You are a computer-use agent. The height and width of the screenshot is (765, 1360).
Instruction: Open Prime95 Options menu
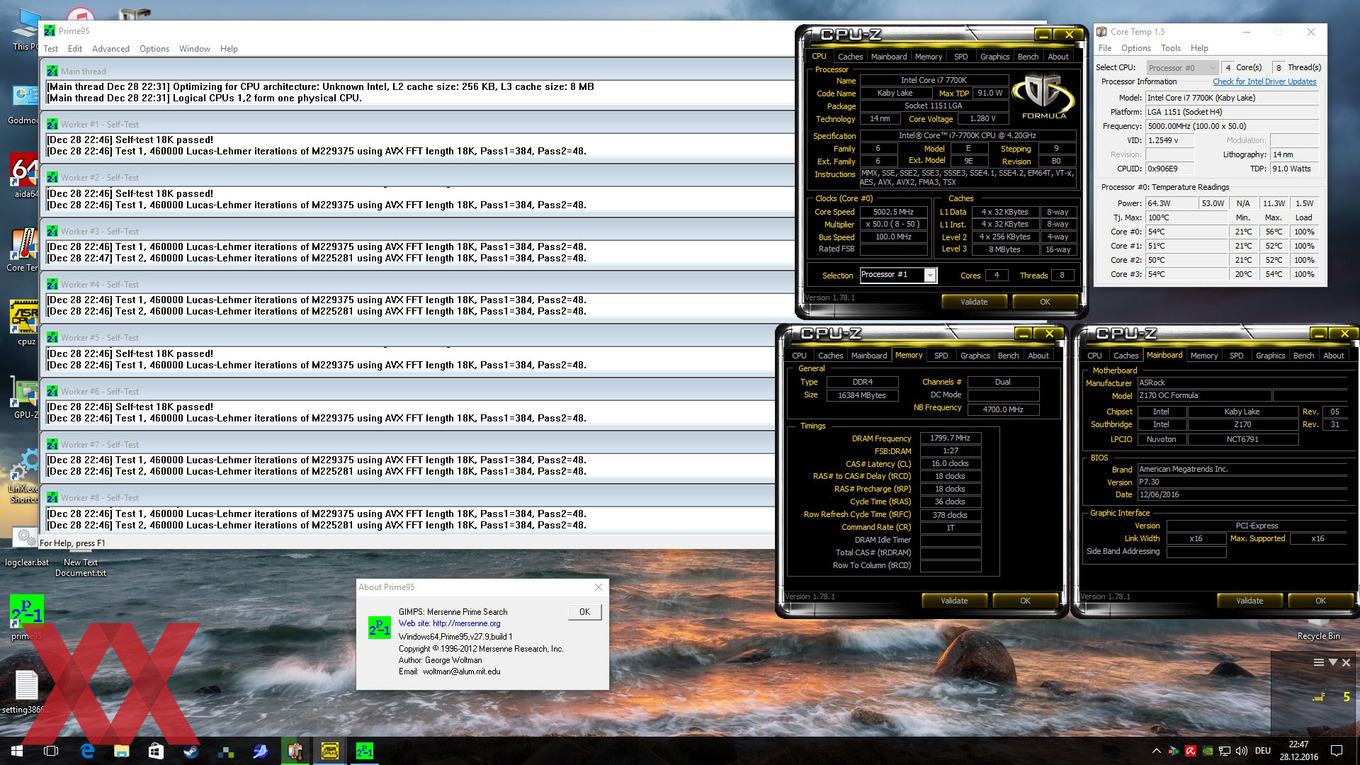(154, 49)
